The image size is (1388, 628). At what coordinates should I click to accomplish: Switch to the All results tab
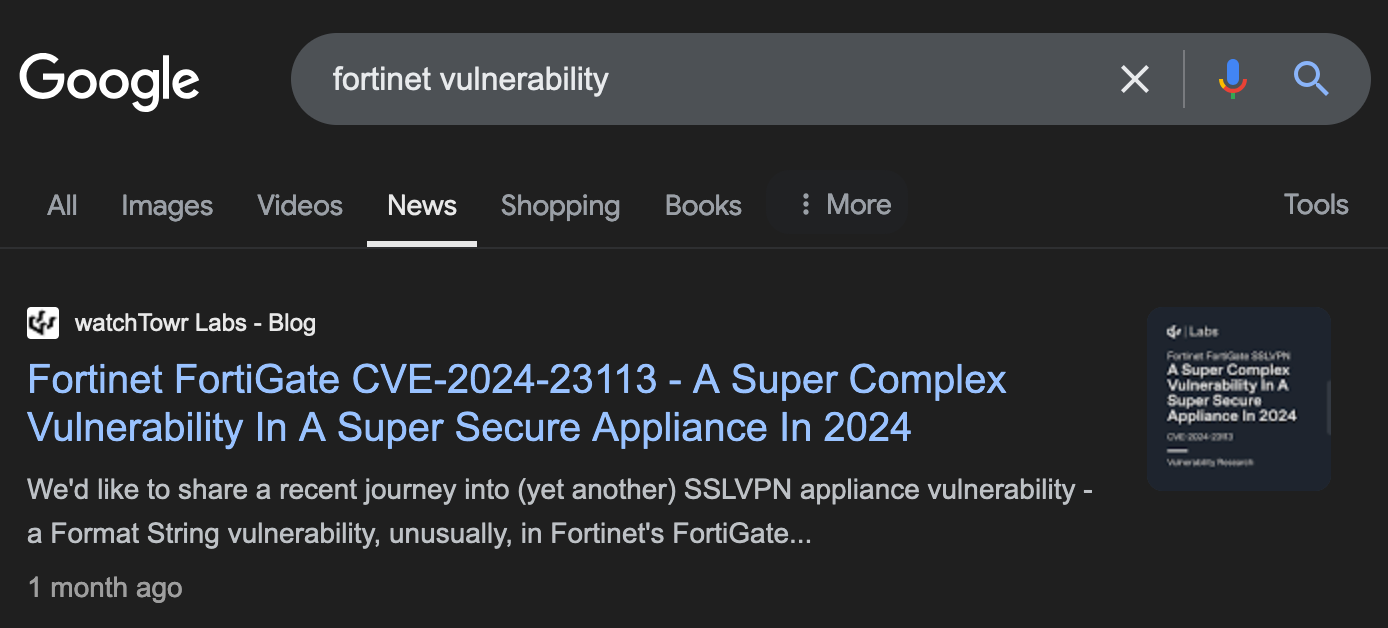coord(62,205)
